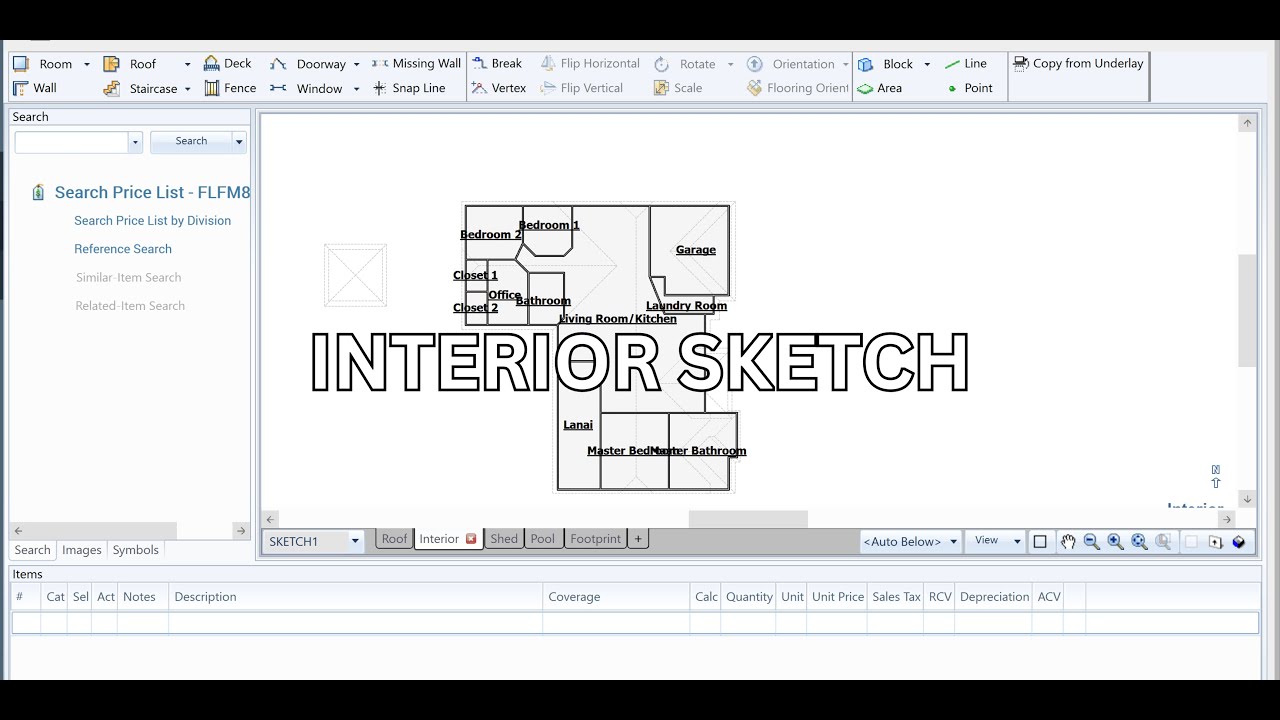This screenshot has width=1280, height=720.
Task: Click the Search button
Action: tap(191, 141)
